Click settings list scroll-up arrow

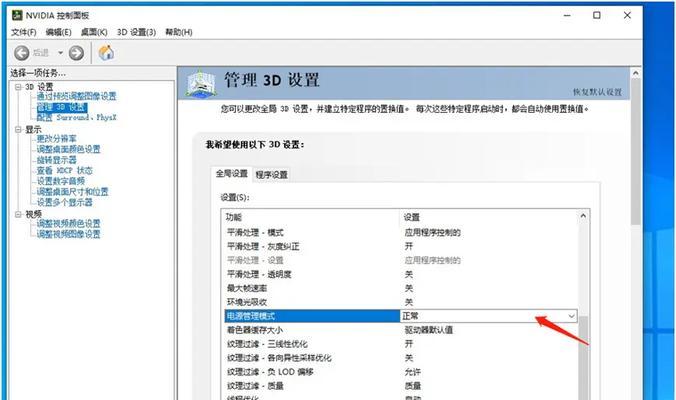[583, 216]
